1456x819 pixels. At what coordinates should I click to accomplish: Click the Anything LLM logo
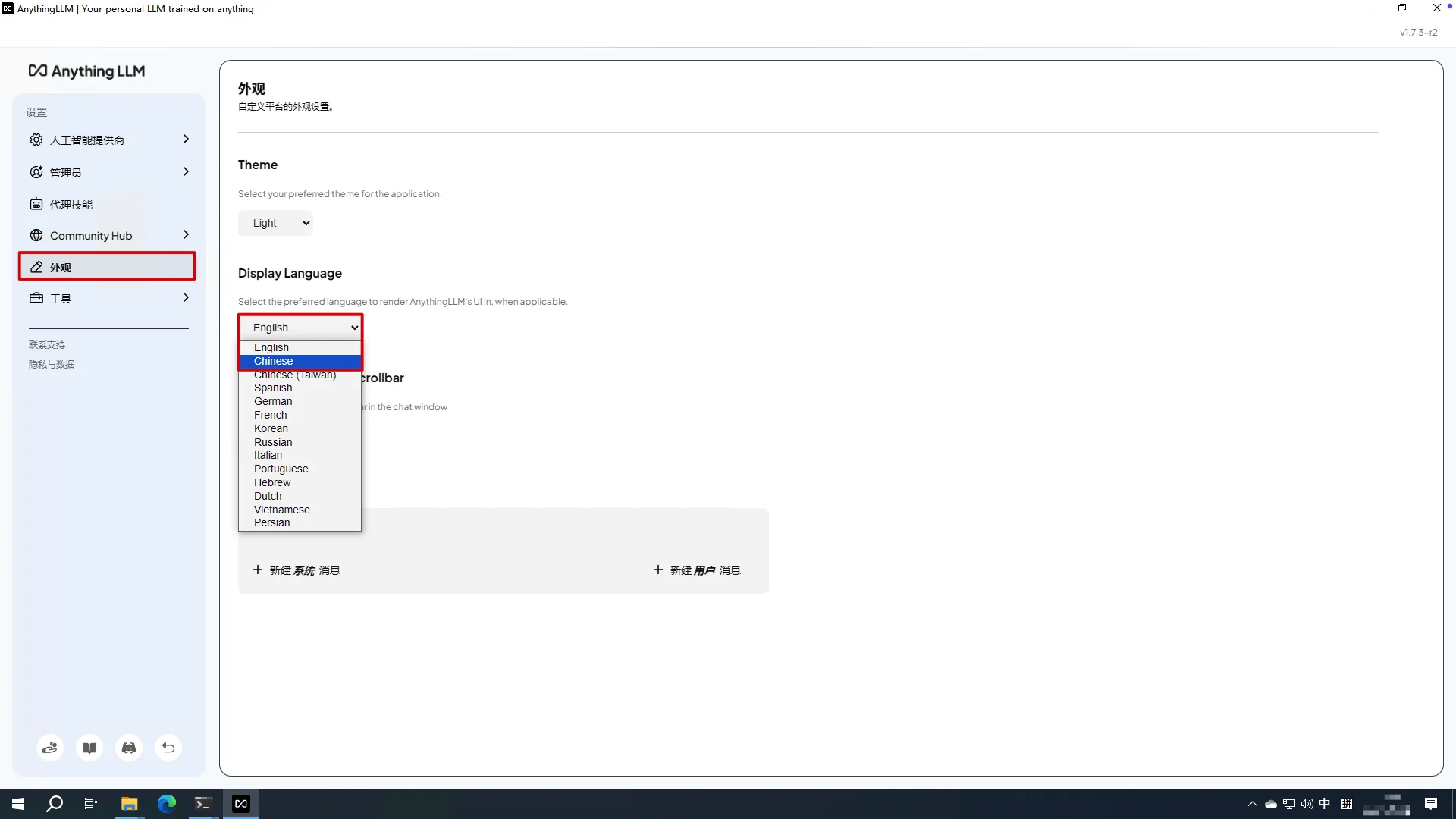(x=86, y=71)
